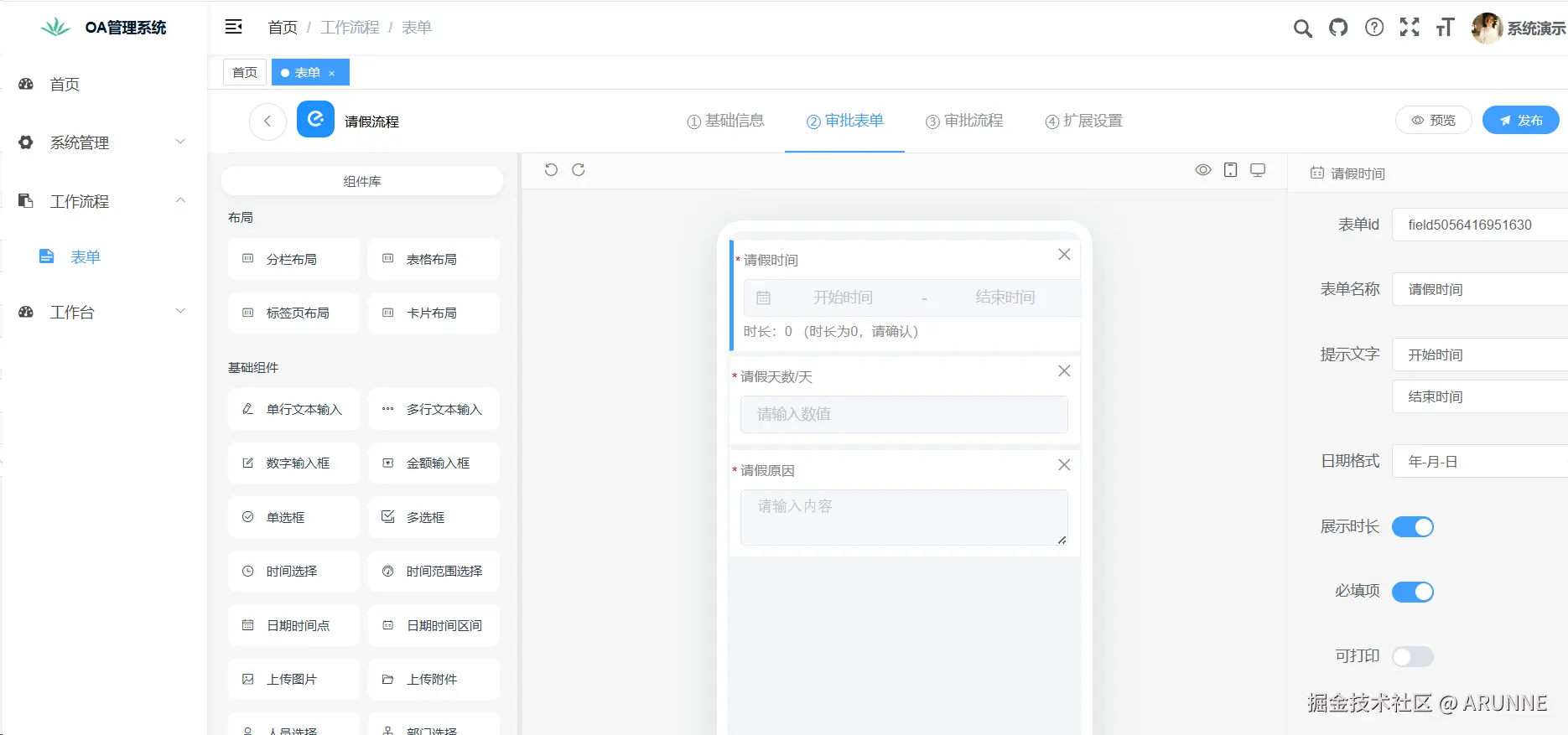Turn off the 展示时长 switch
Screen dimensions: 1568x735
coord(1413,526)
